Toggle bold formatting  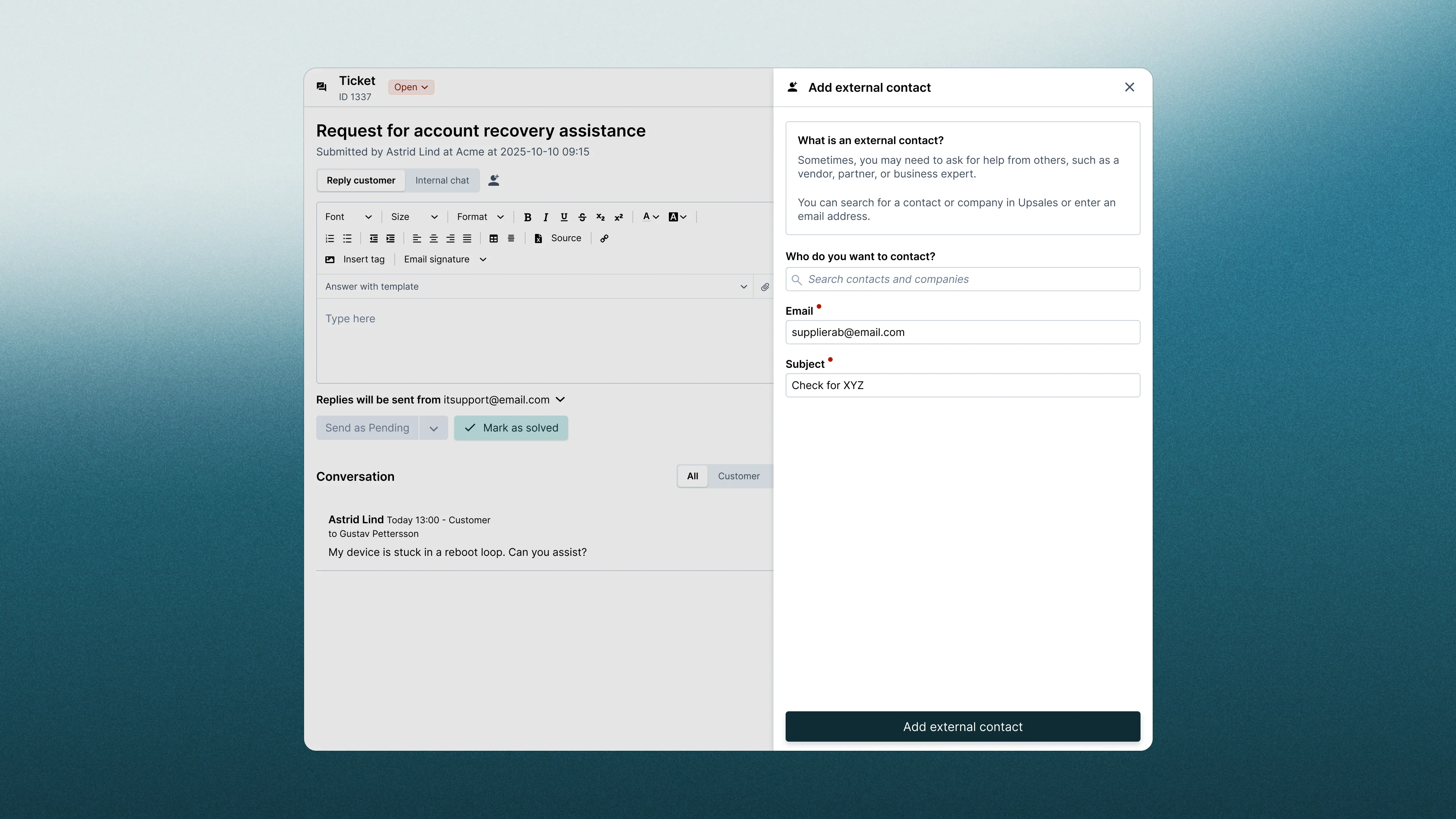coord(527,217)
